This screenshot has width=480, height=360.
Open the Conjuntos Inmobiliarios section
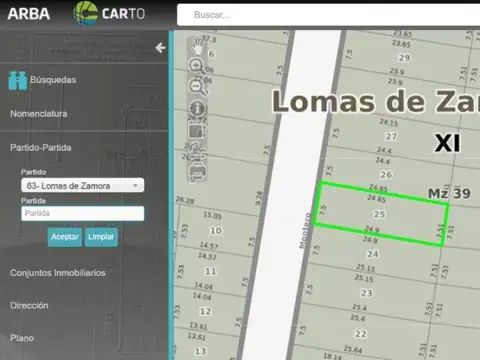click(x=58, y=273)
